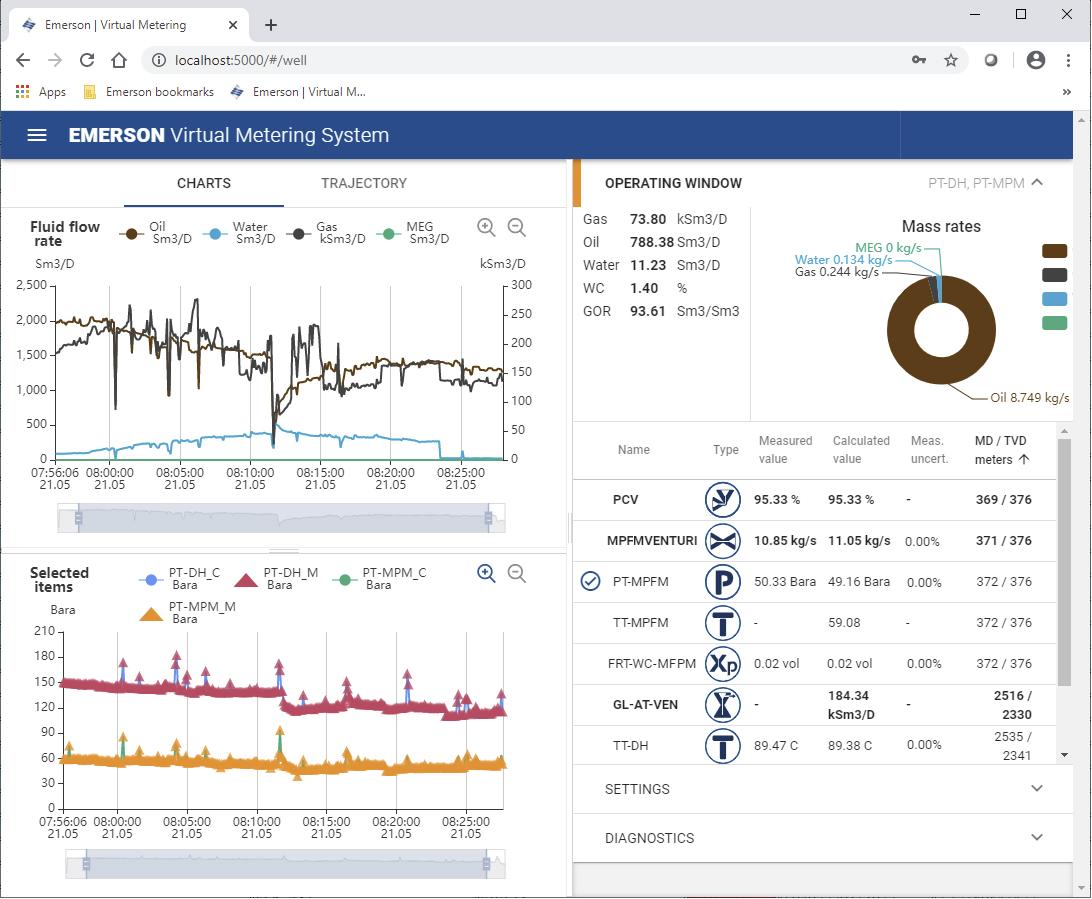
Task: Open a new browser tab
Action: point(271,25)
